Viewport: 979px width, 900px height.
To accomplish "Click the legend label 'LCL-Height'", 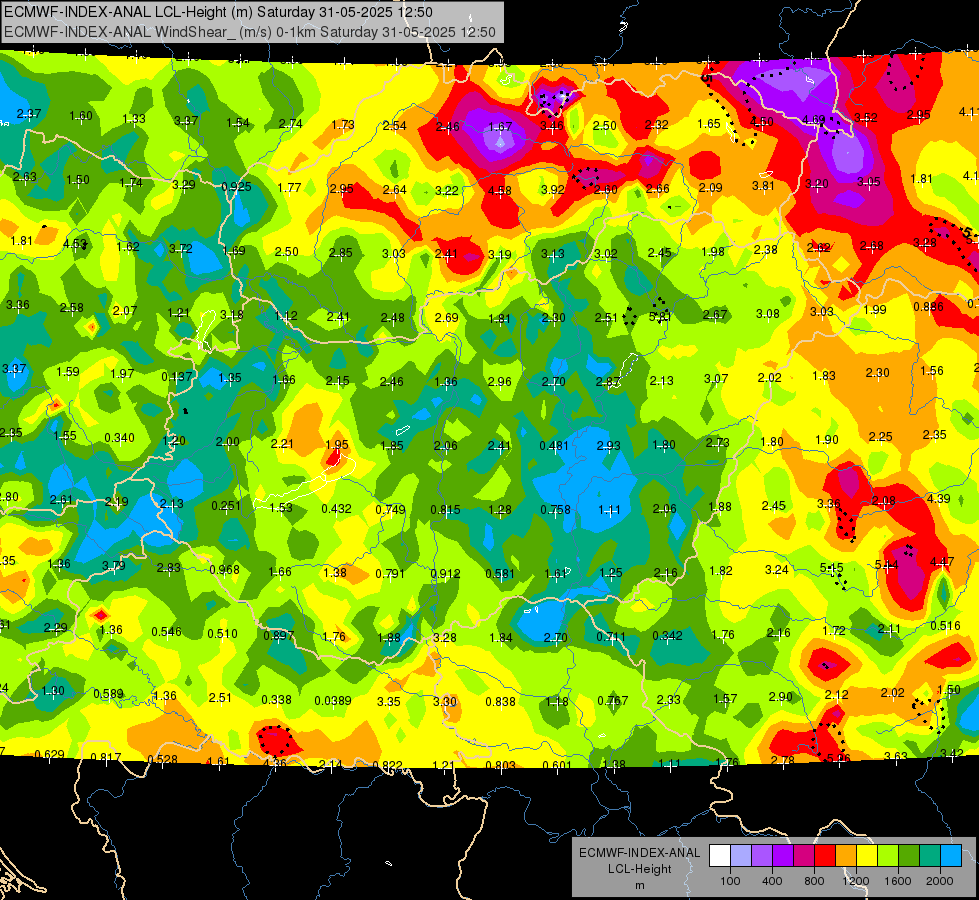I will click(x=640, y=869).
